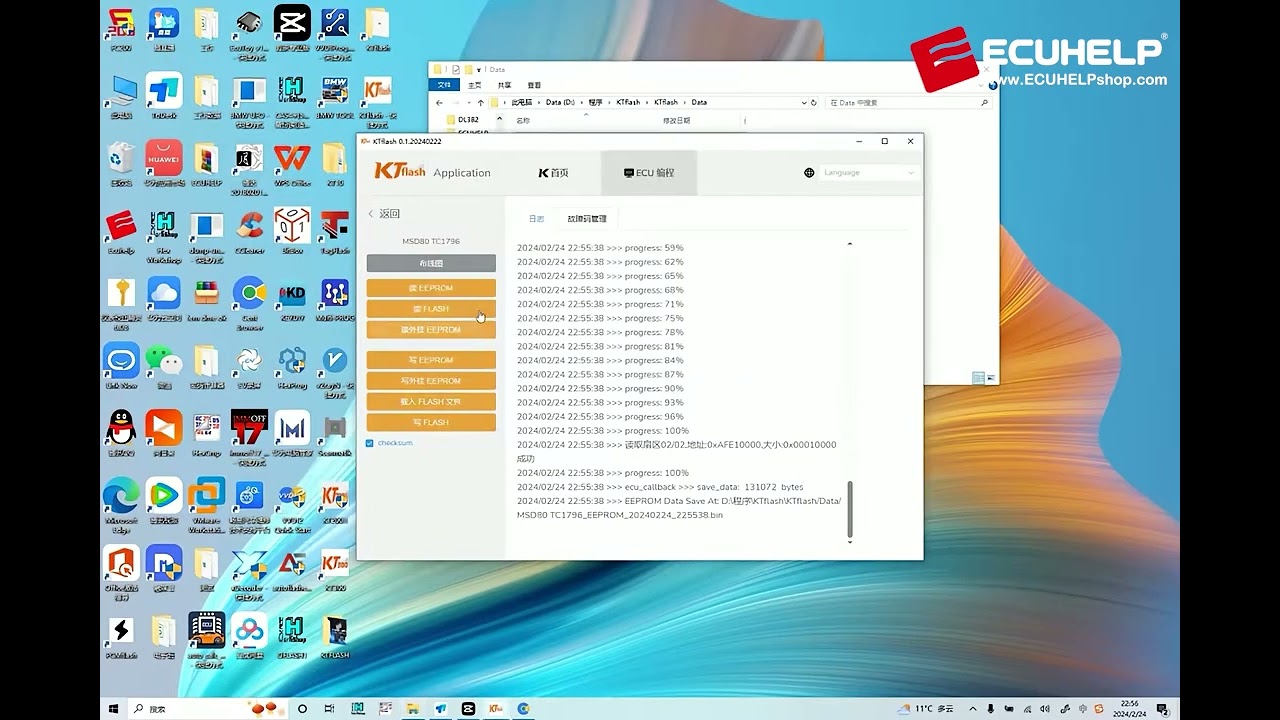Open the HUAWEI app store desktop icon

(x=164, y=164)
